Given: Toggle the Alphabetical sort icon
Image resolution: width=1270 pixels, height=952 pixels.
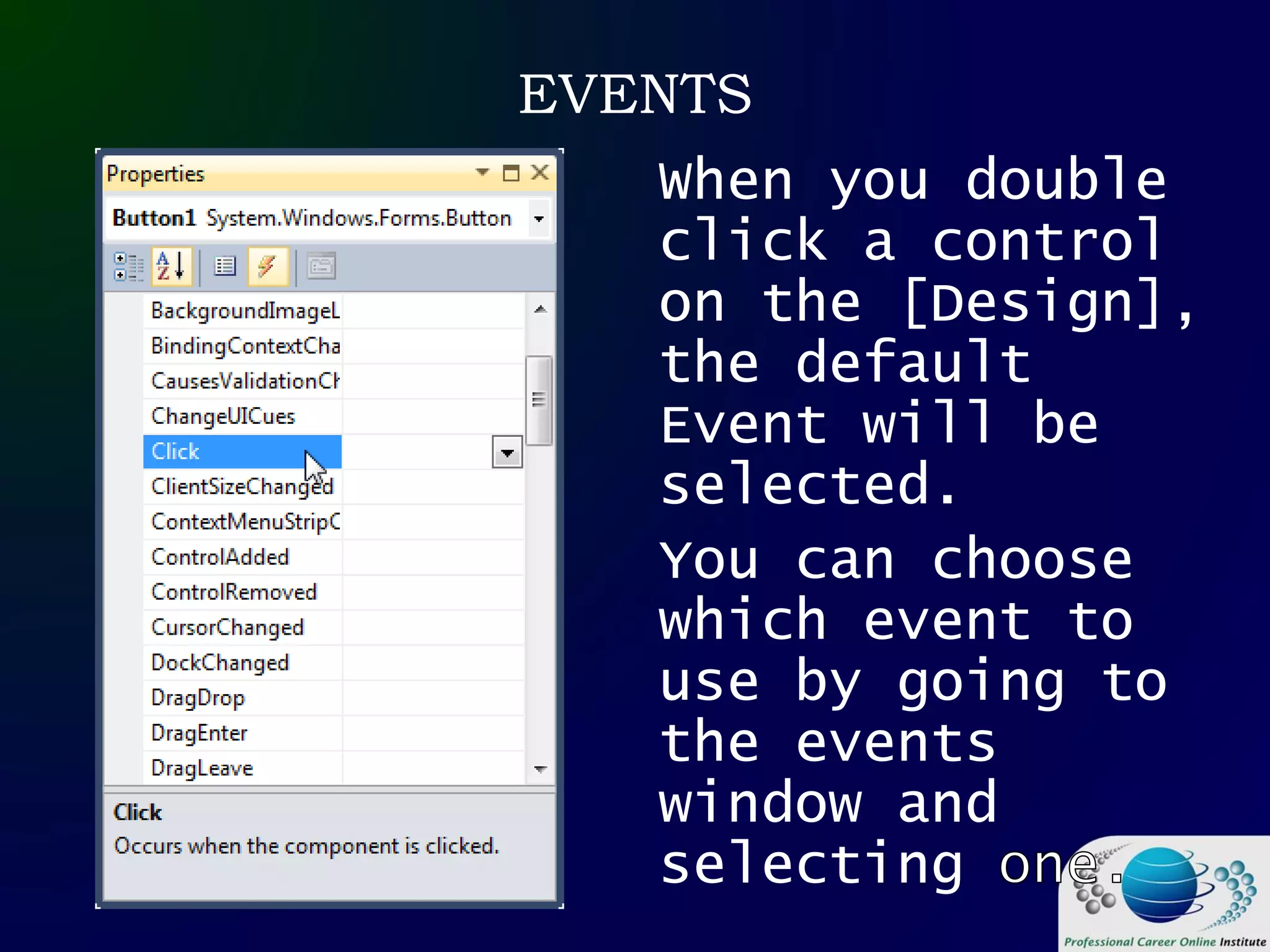Looking at the screenshot, I should (171, 267).
